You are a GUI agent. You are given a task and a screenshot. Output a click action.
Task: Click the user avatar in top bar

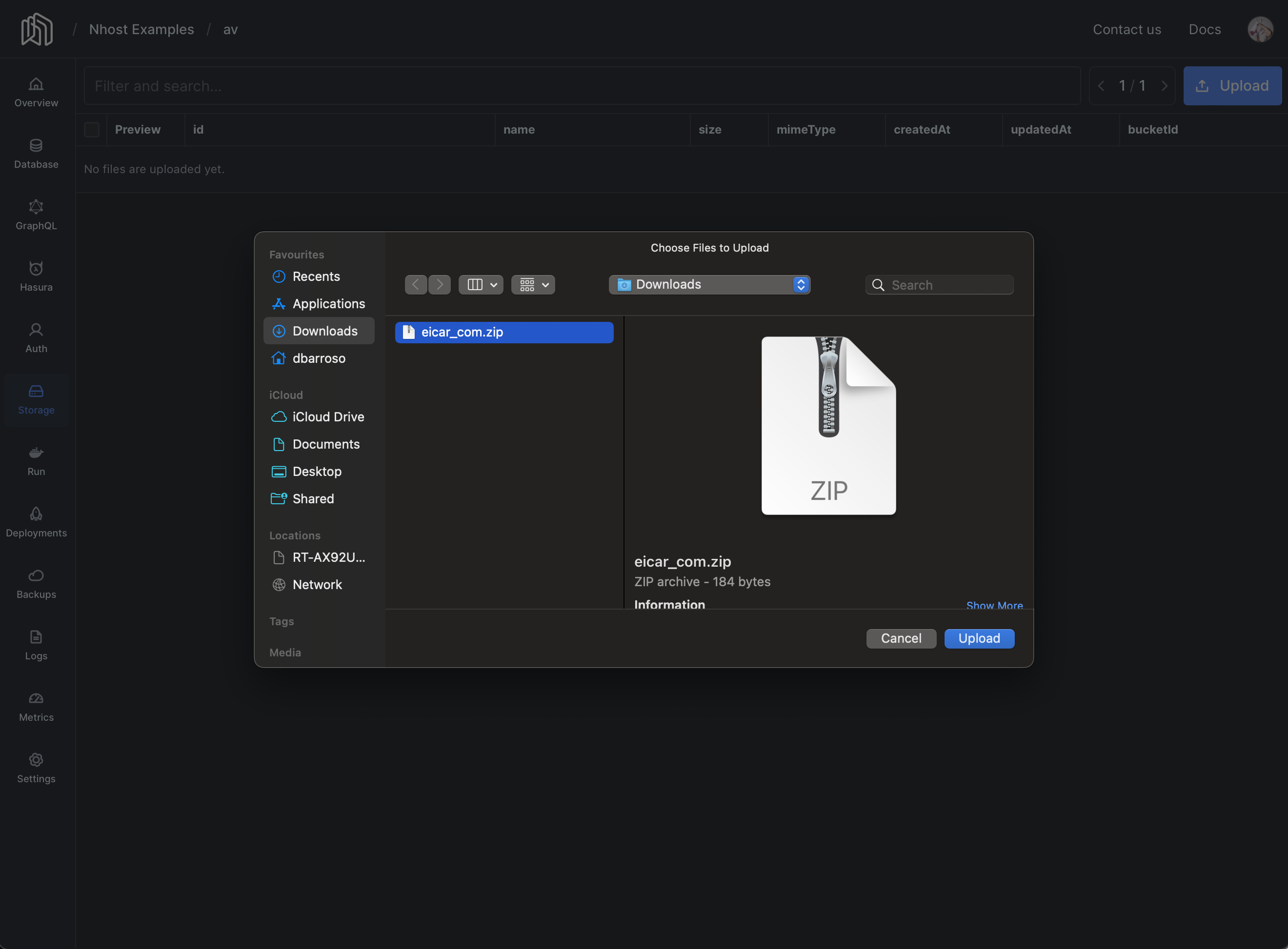(x=1259, y=29)
